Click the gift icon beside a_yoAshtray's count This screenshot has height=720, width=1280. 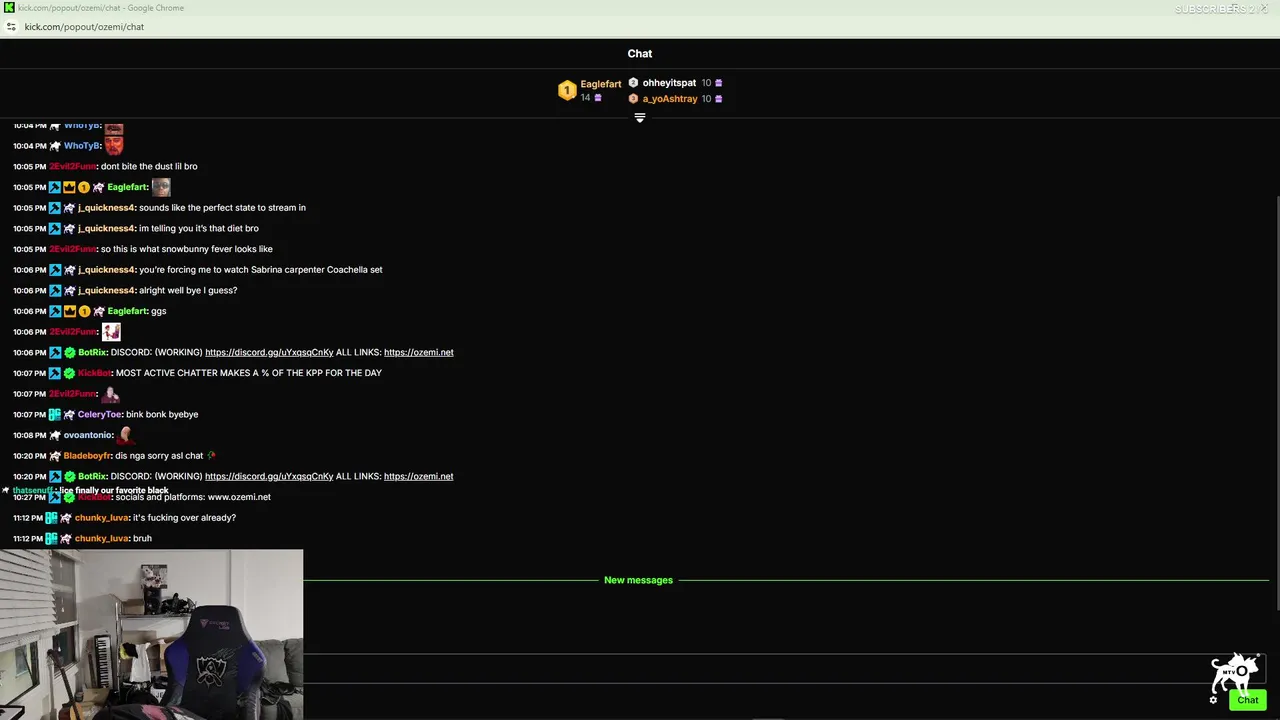point(718,99)
